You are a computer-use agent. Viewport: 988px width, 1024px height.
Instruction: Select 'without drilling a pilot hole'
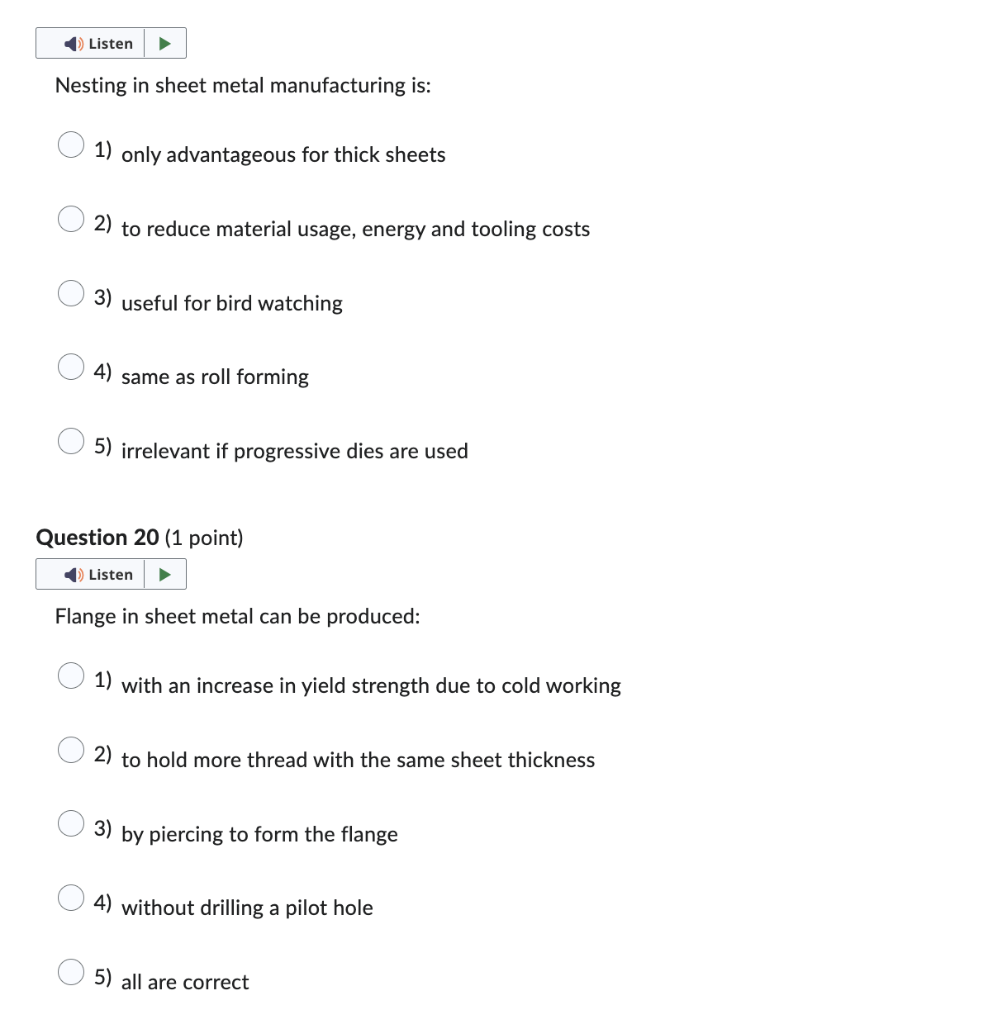click(70, 898)
